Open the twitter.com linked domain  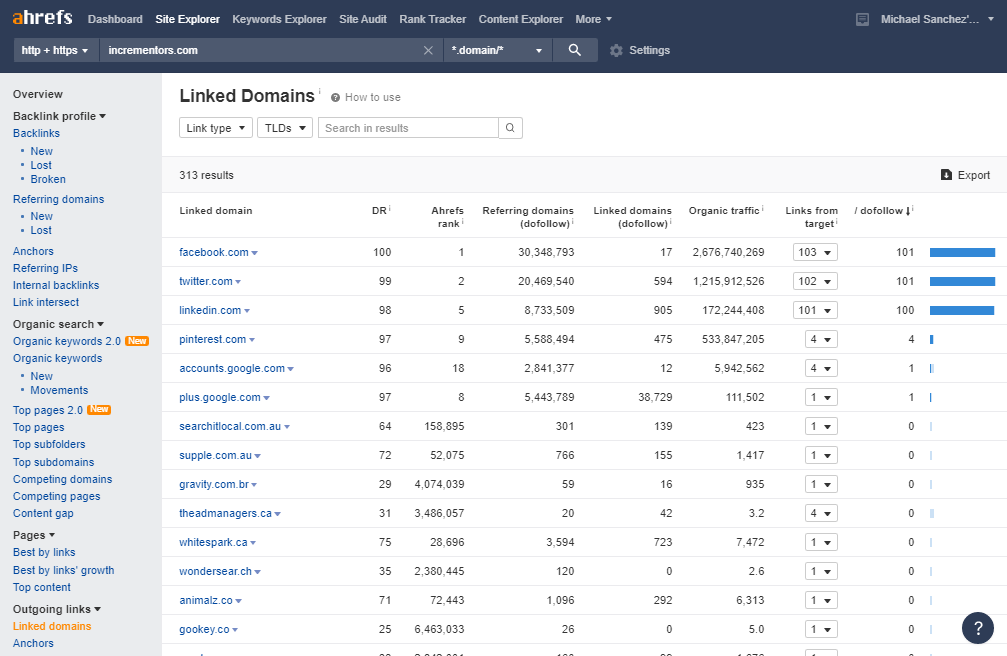206,281
